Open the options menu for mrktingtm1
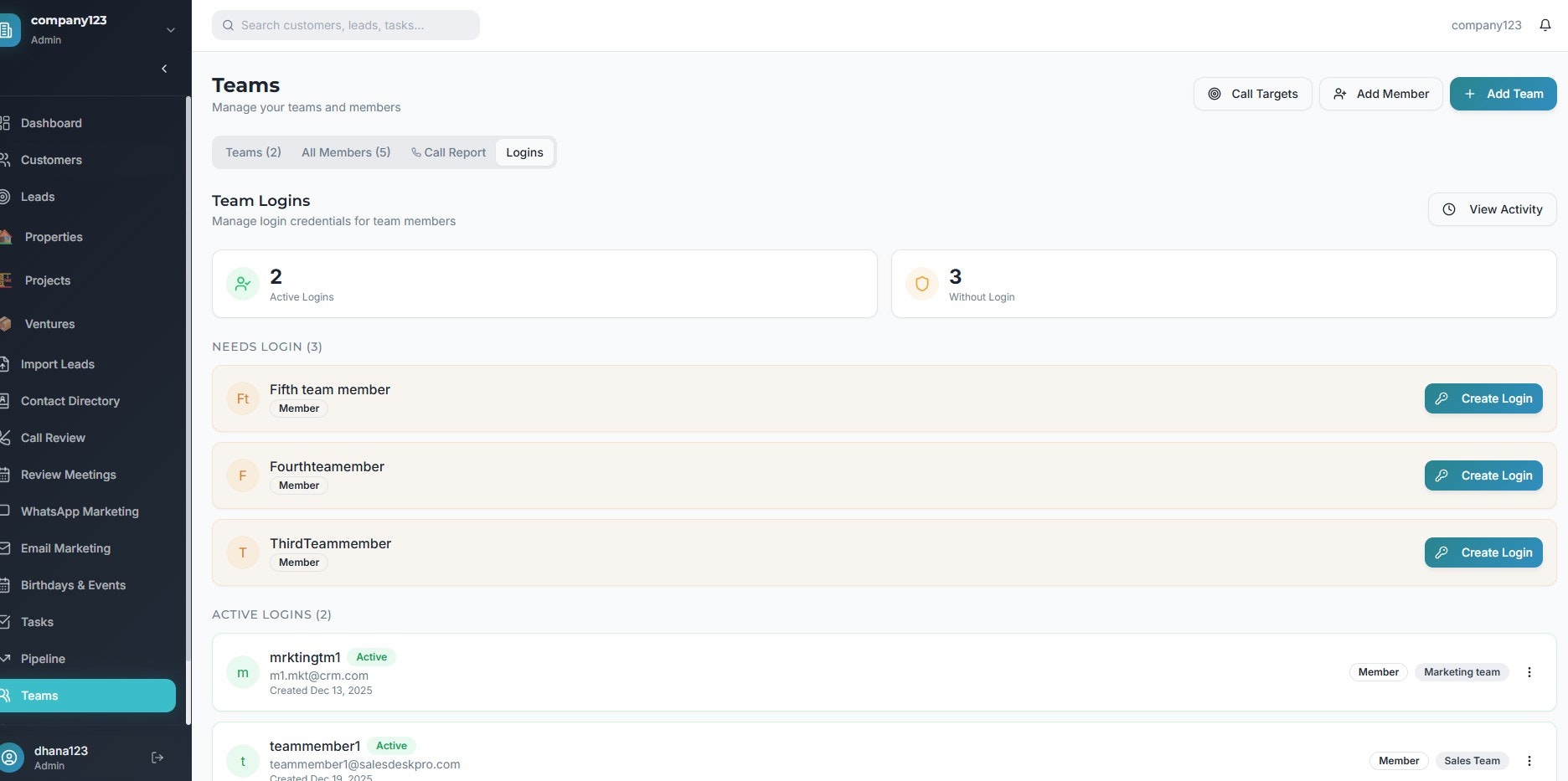This screenshot has width=1568, height=781. pyautogui.click(x=1529, y=672)
